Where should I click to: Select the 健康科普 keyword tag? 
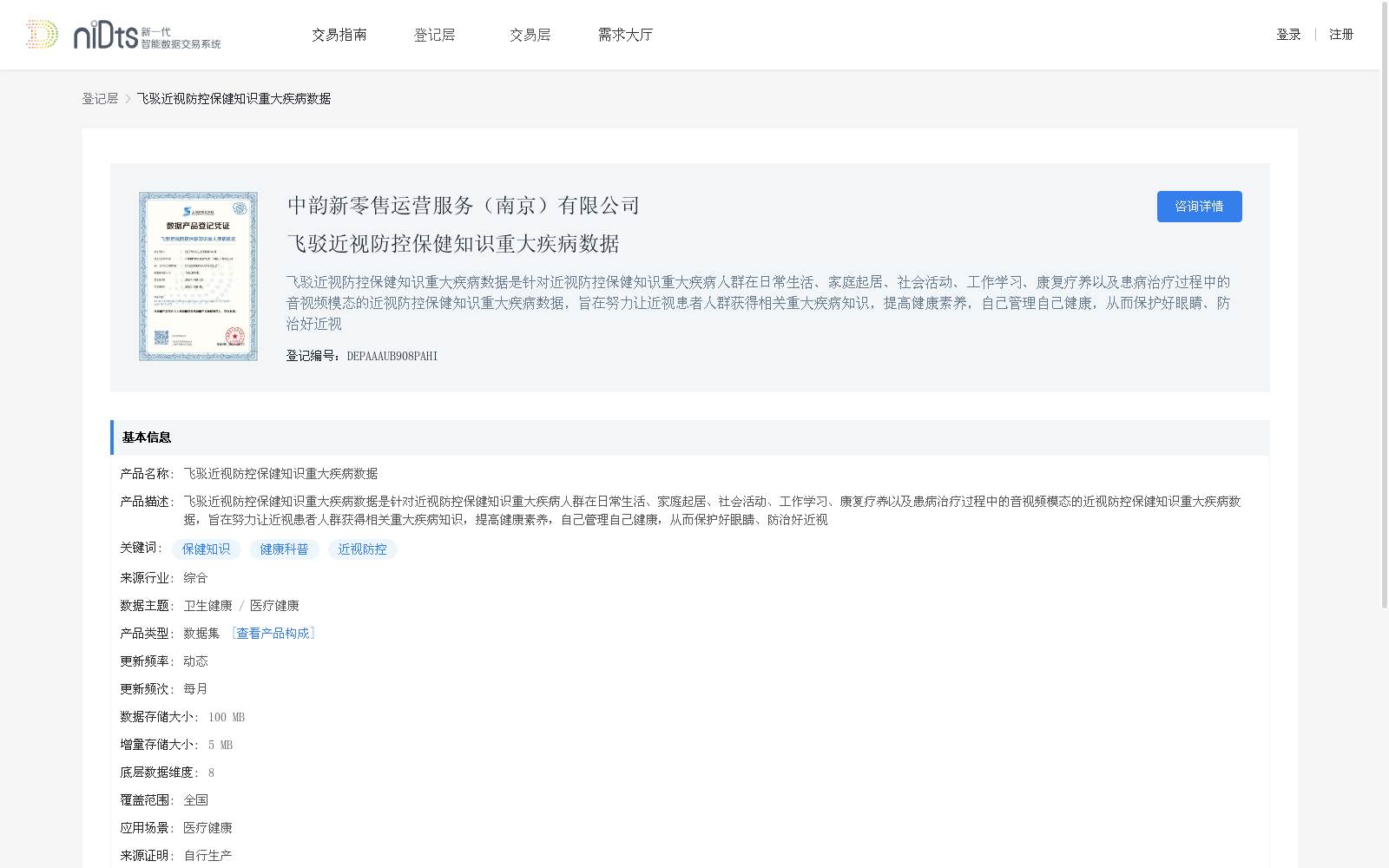[x=285, y=549]
